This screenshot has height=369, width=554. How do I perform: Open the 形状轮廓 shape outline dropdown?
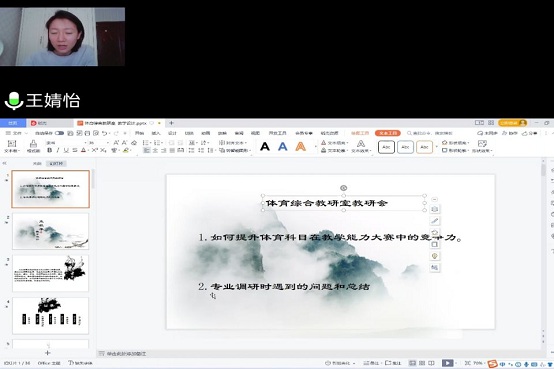point(456,151)
